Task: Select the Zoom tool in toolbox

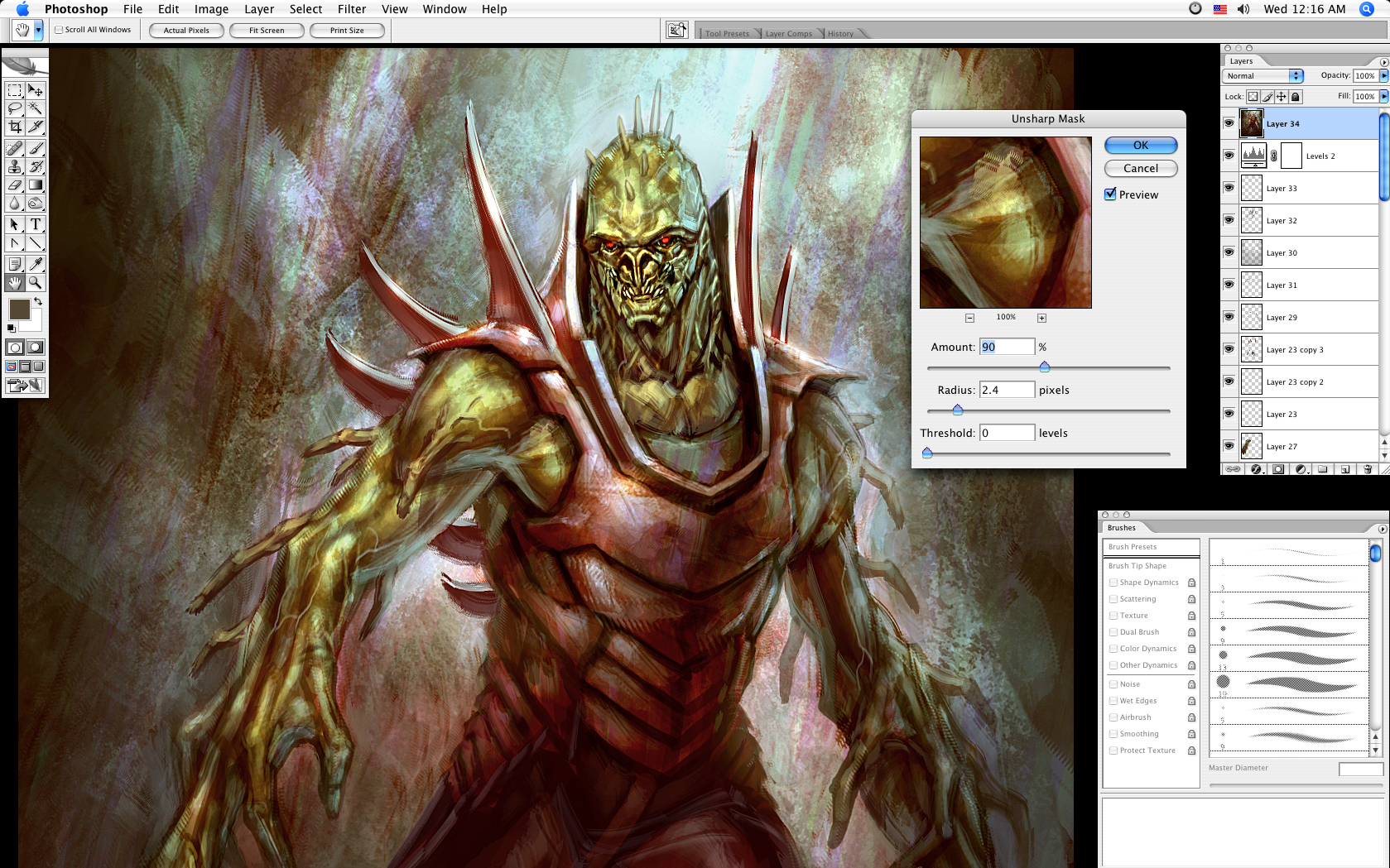Action: (x=36, y=282)
